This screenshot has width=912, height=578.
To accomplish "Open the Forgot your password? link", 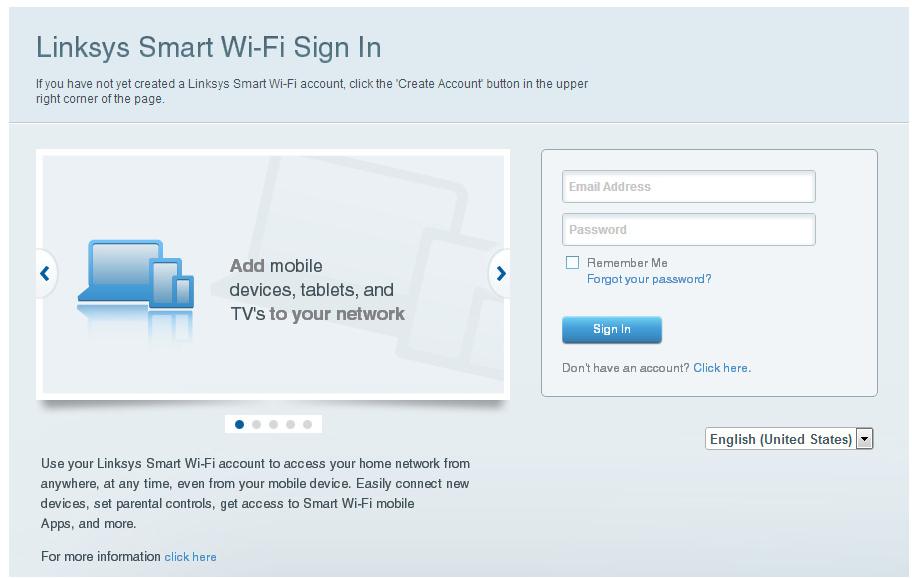I will click(649, 279).
